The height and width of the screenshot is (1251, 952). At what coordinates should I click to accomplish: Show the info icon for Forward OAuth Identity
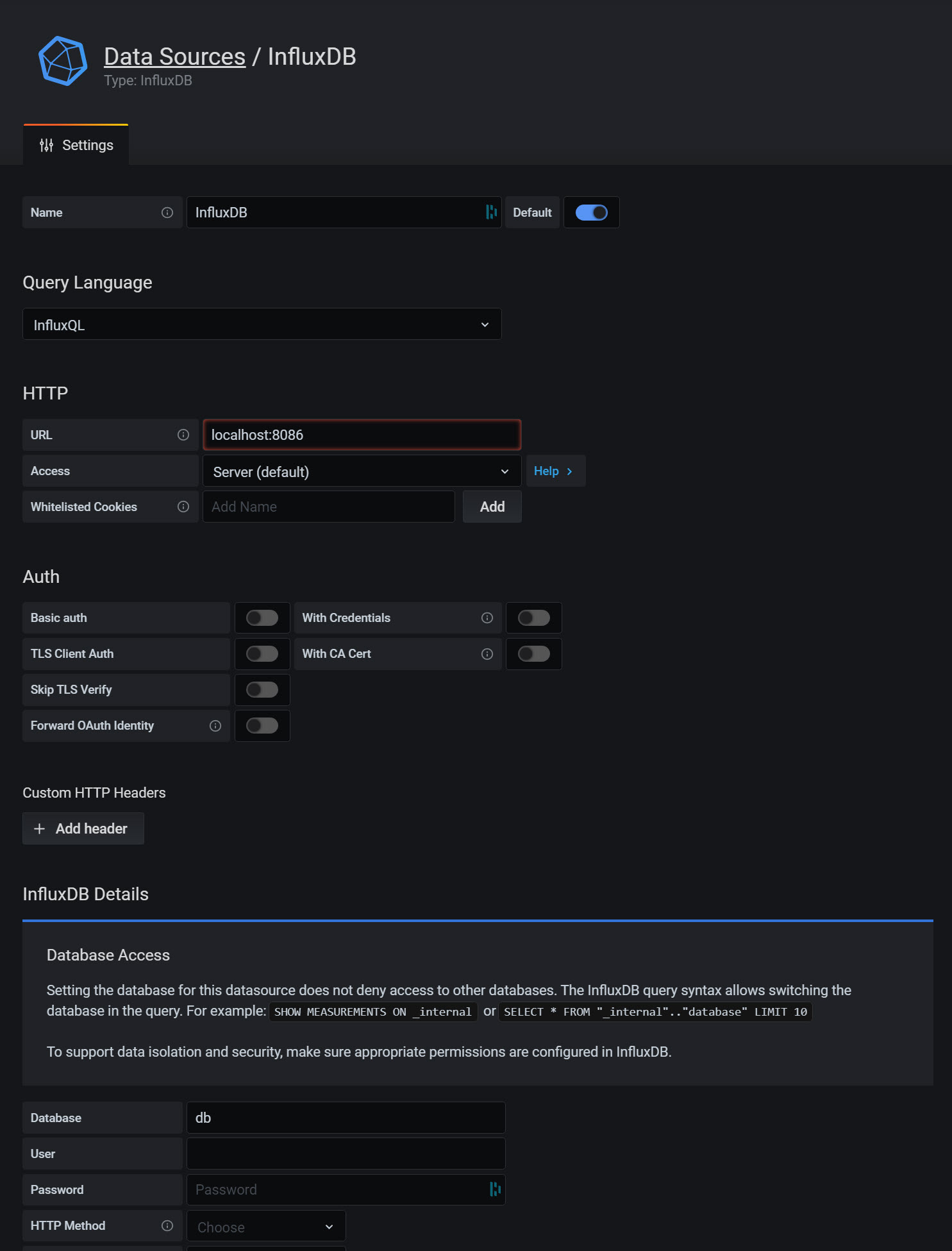[215, 726]
